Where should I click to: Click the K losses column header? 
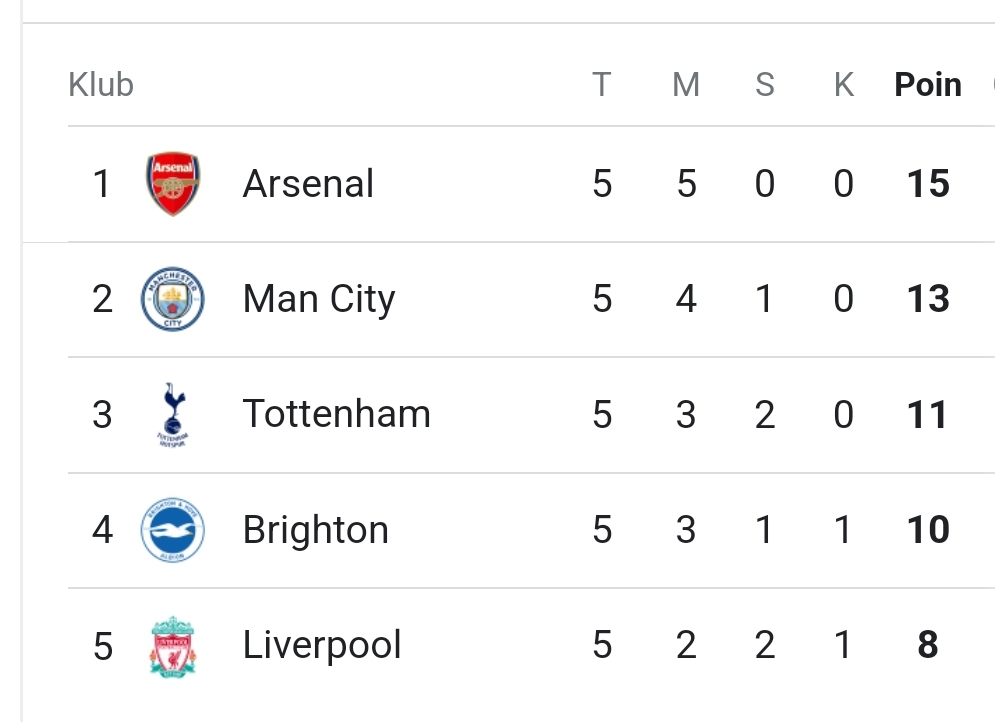[x=844, y=85]
